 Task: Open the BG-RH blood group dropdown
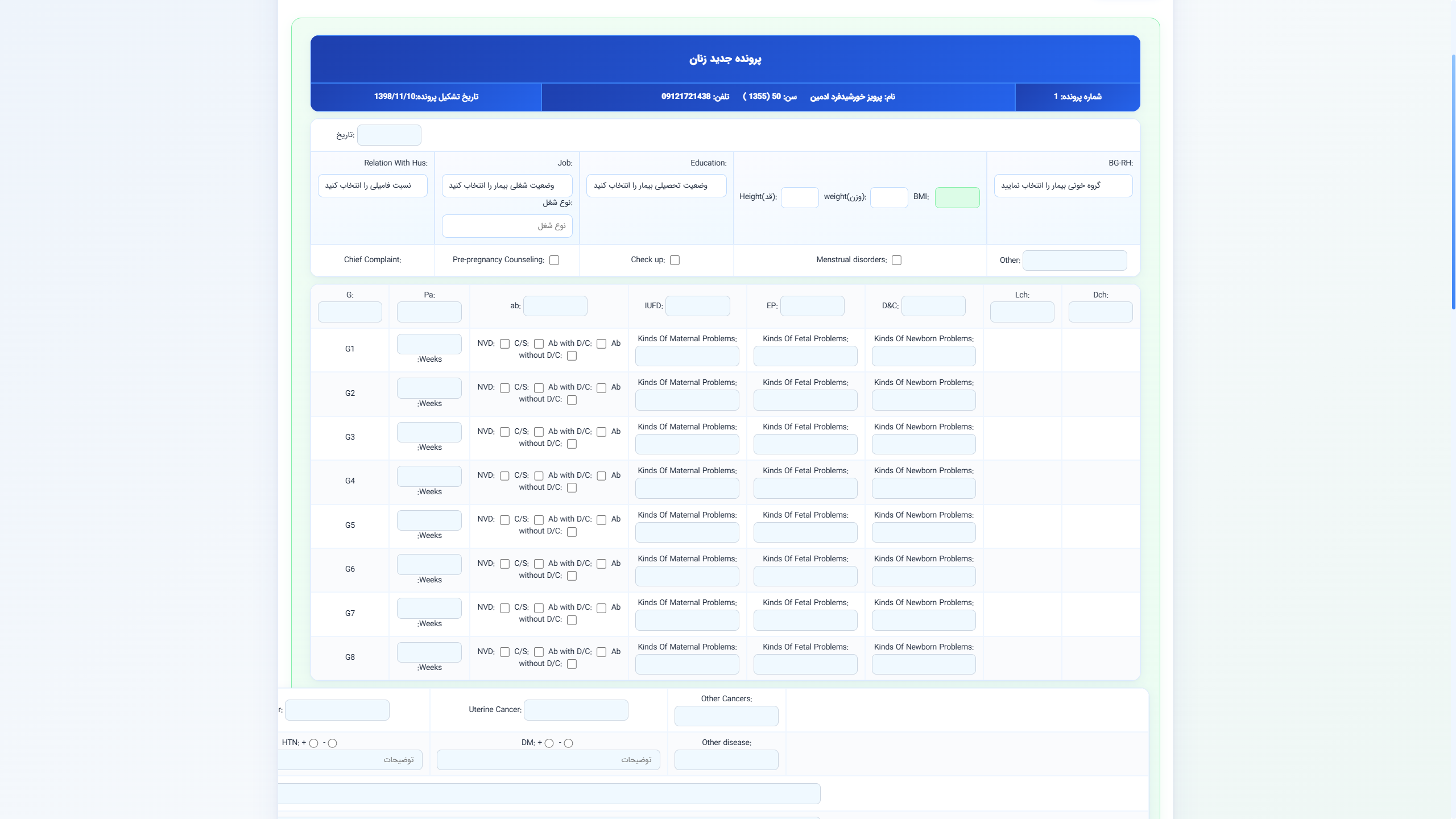pos(1063,185)
